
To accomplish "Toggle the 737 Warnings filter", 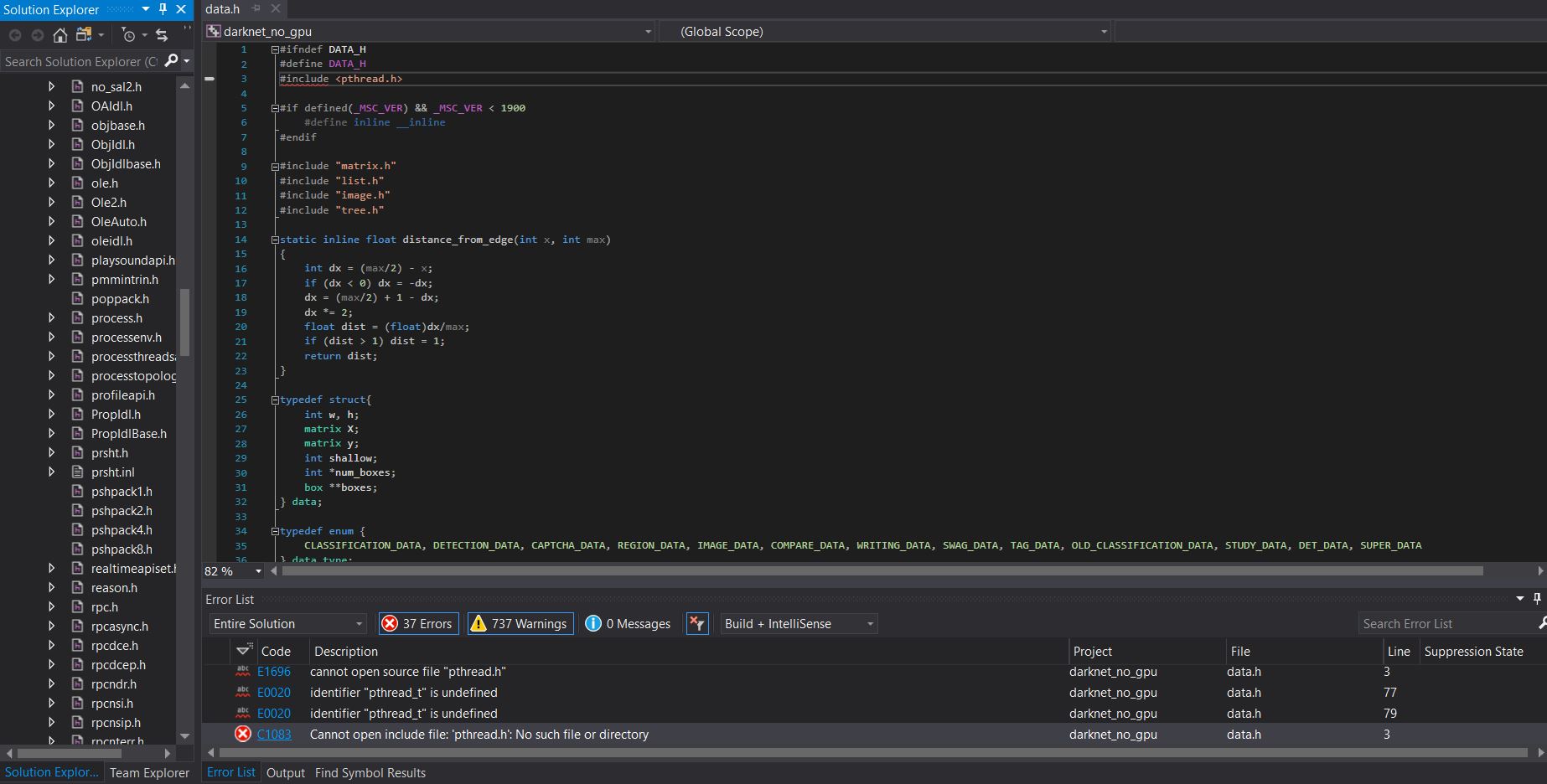I will (x=520, y=624).
